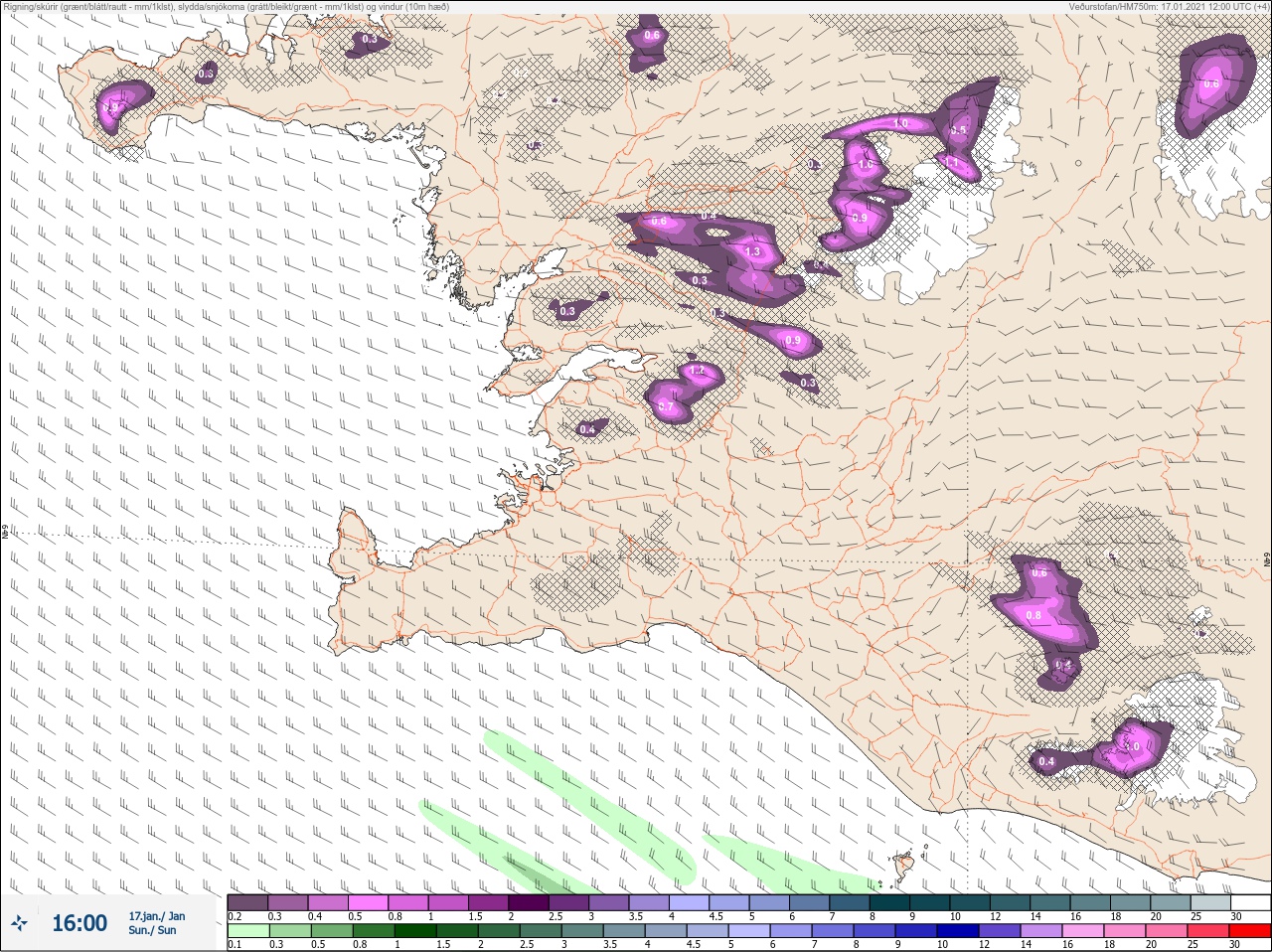Pick the bright pink 0.5 swatch, upper legend
The height and width of the screenshot is (952, 1272).
pos(368,902)
